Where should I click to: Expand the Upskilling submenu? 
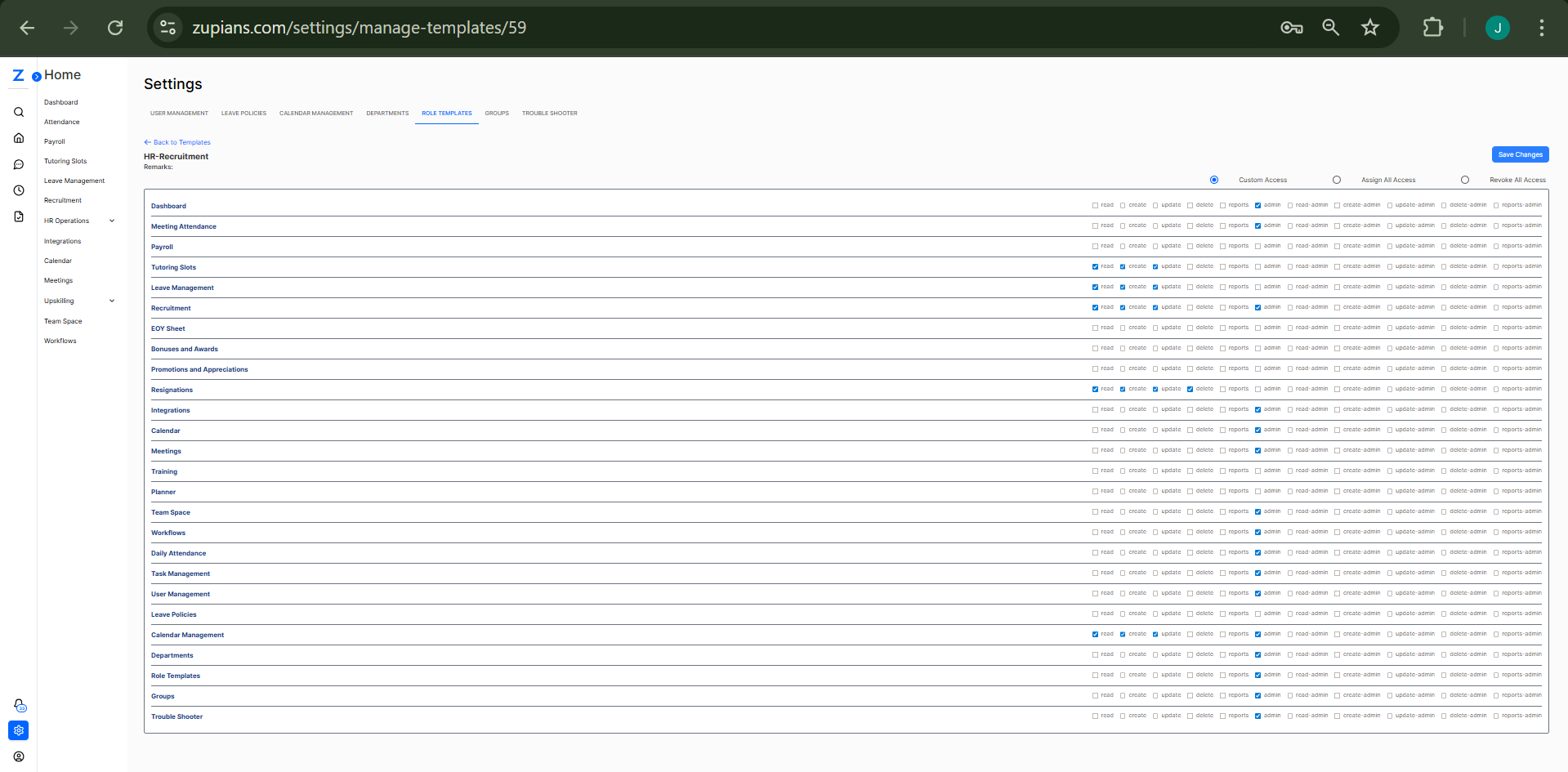[x=112, y=301]
